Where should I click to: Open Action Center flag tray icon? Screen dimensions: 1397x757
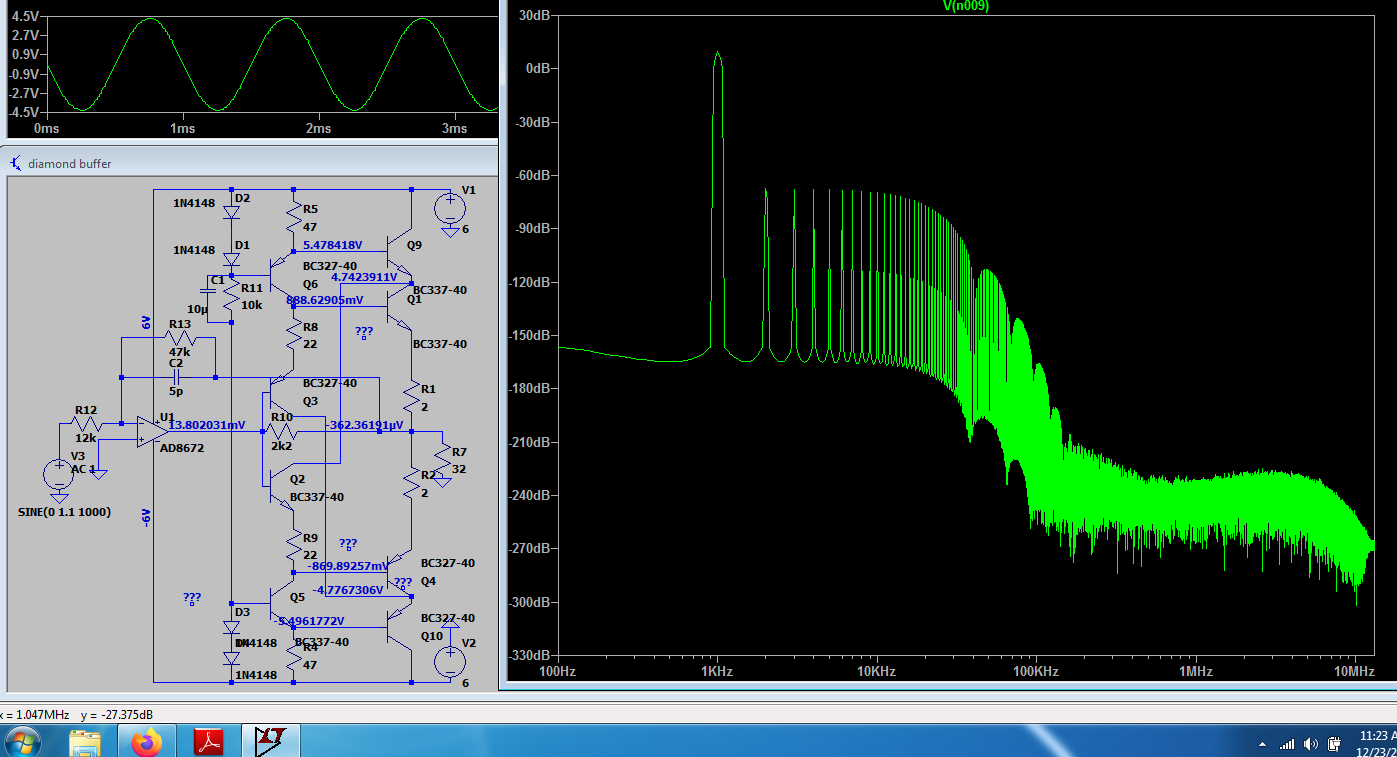1333,744
